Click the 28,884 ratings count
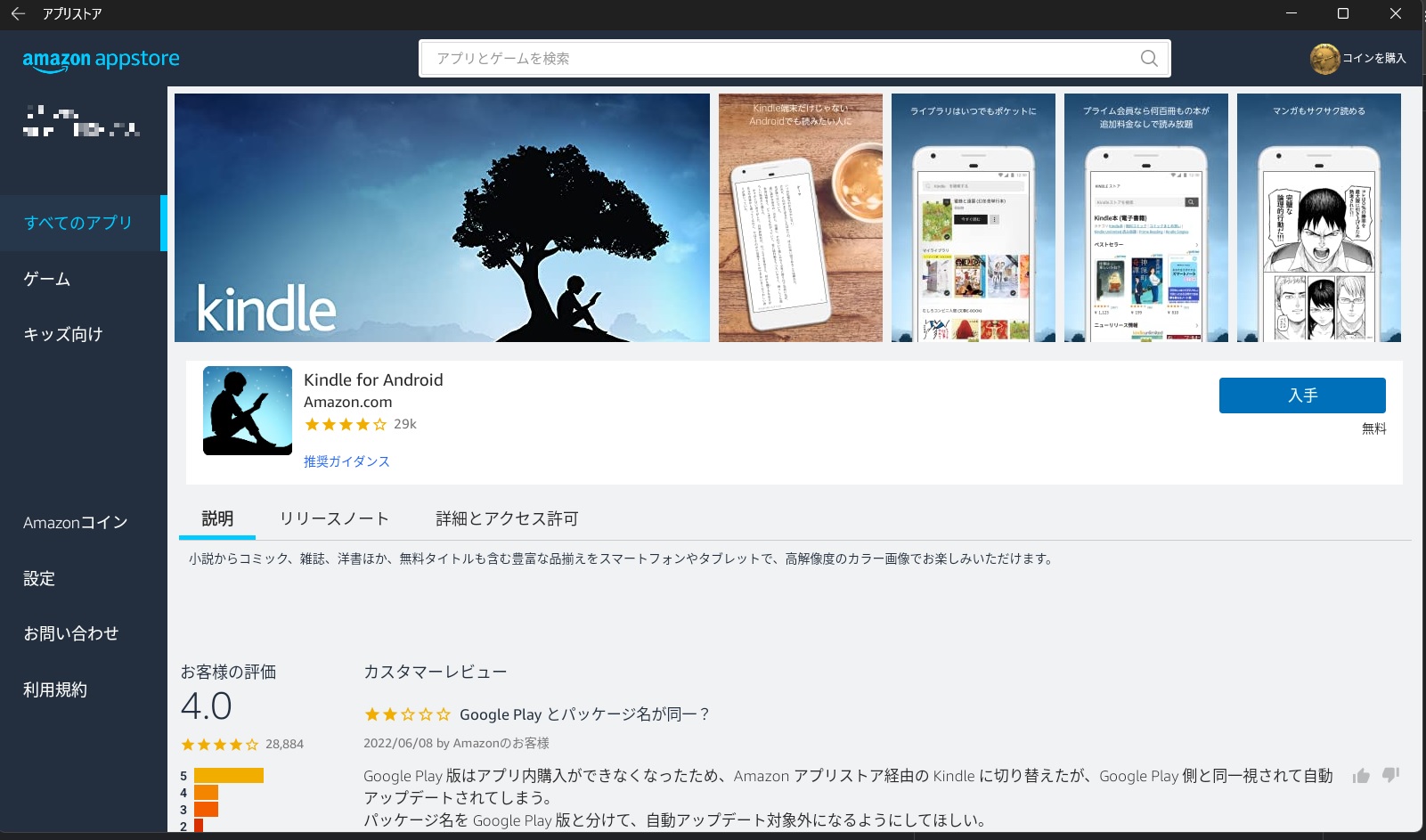 [x=284, y=744]
